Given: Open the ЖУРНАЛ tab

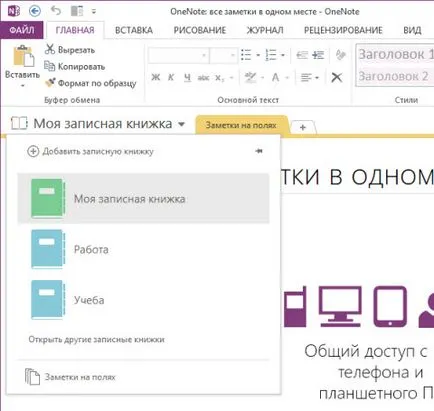Looking at the screenshot, I should point(265,30).
